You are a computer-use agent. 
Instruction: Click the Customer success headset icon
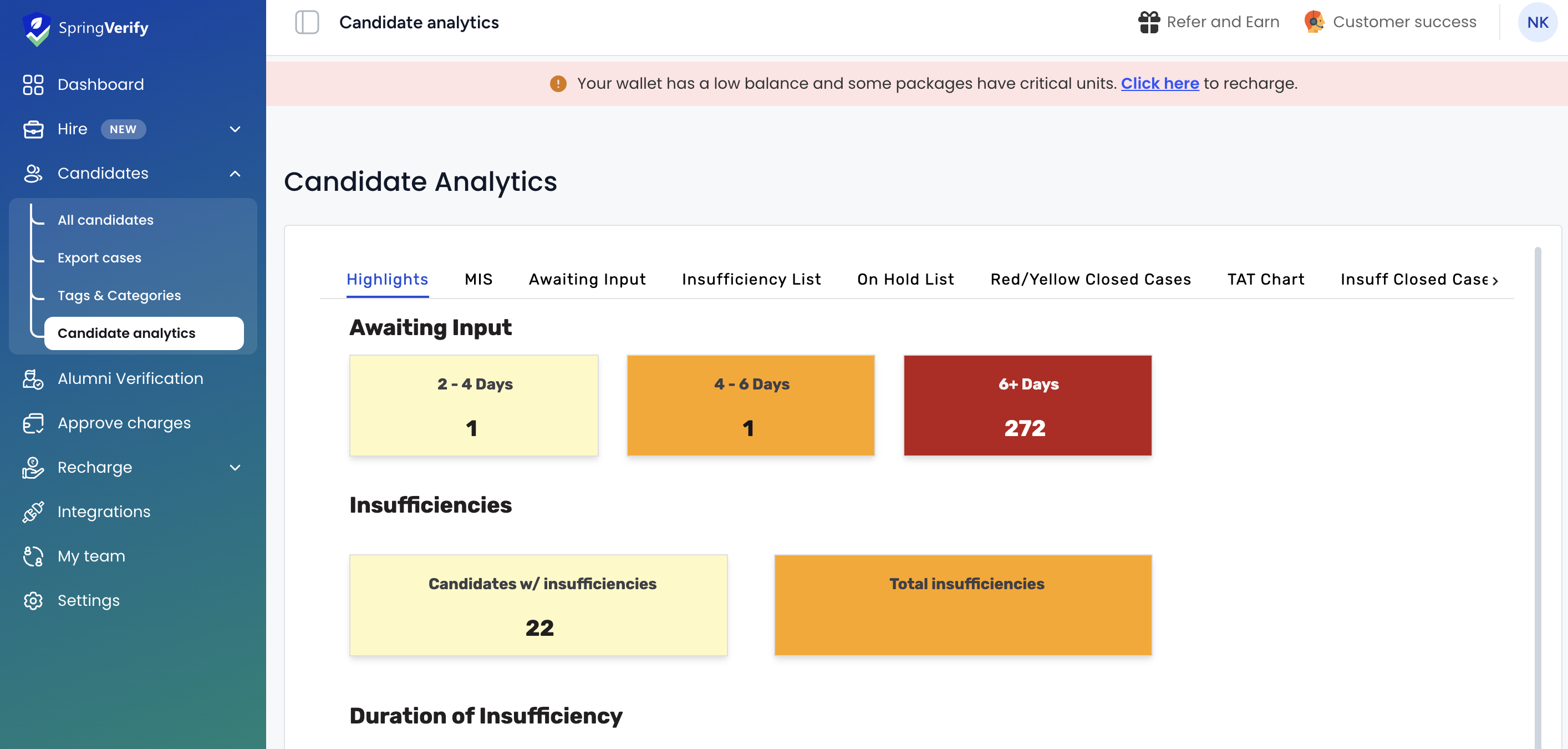(1314, 22)
